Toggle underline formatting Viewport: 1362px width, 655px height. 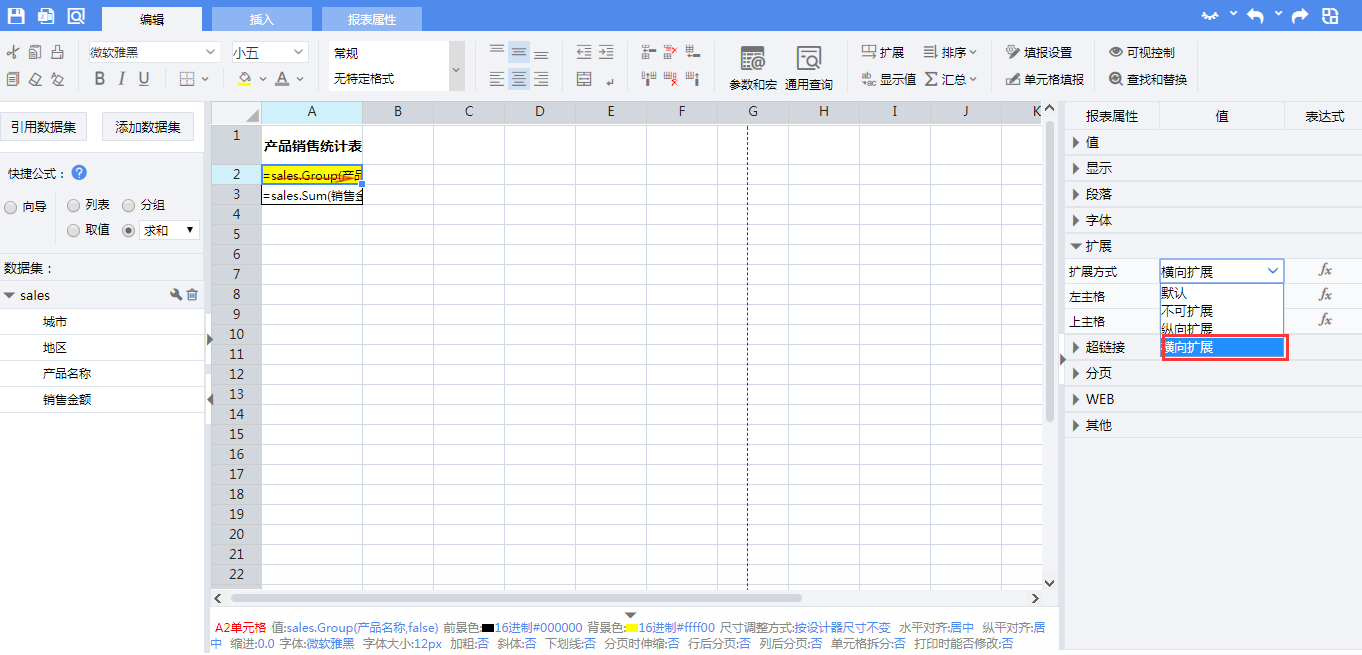(x=144, y=79)
